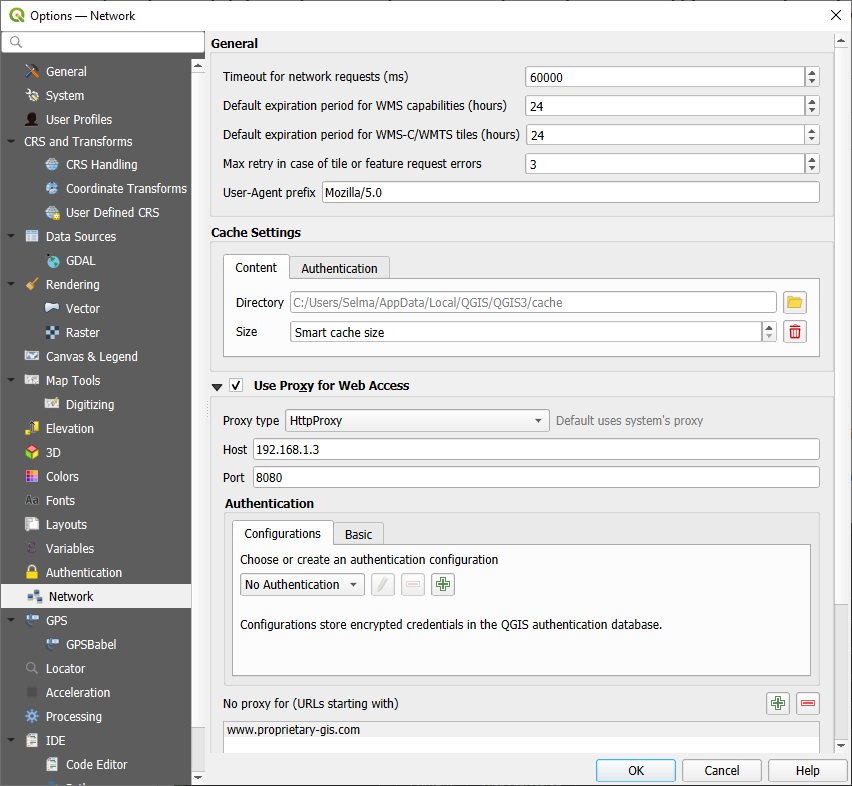
Task: Open the 3D settings page
Action: (53, 453)
